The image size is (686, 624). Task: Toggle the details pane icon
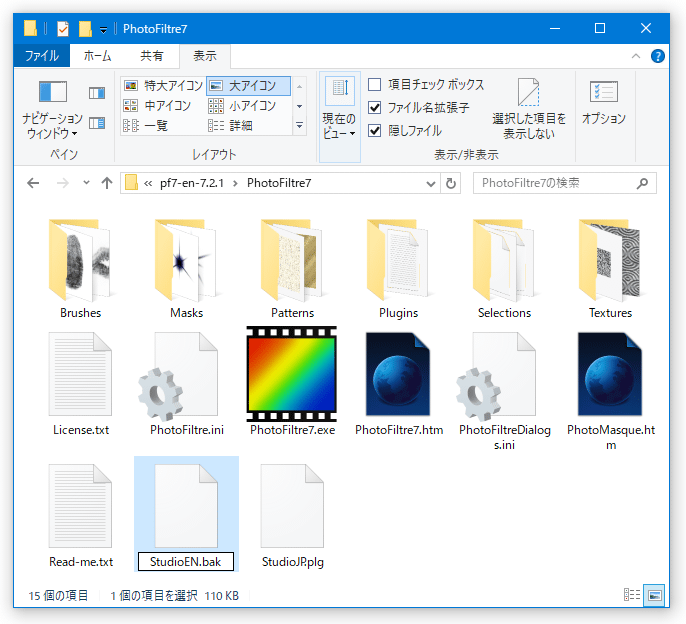(x=97, y=123)
